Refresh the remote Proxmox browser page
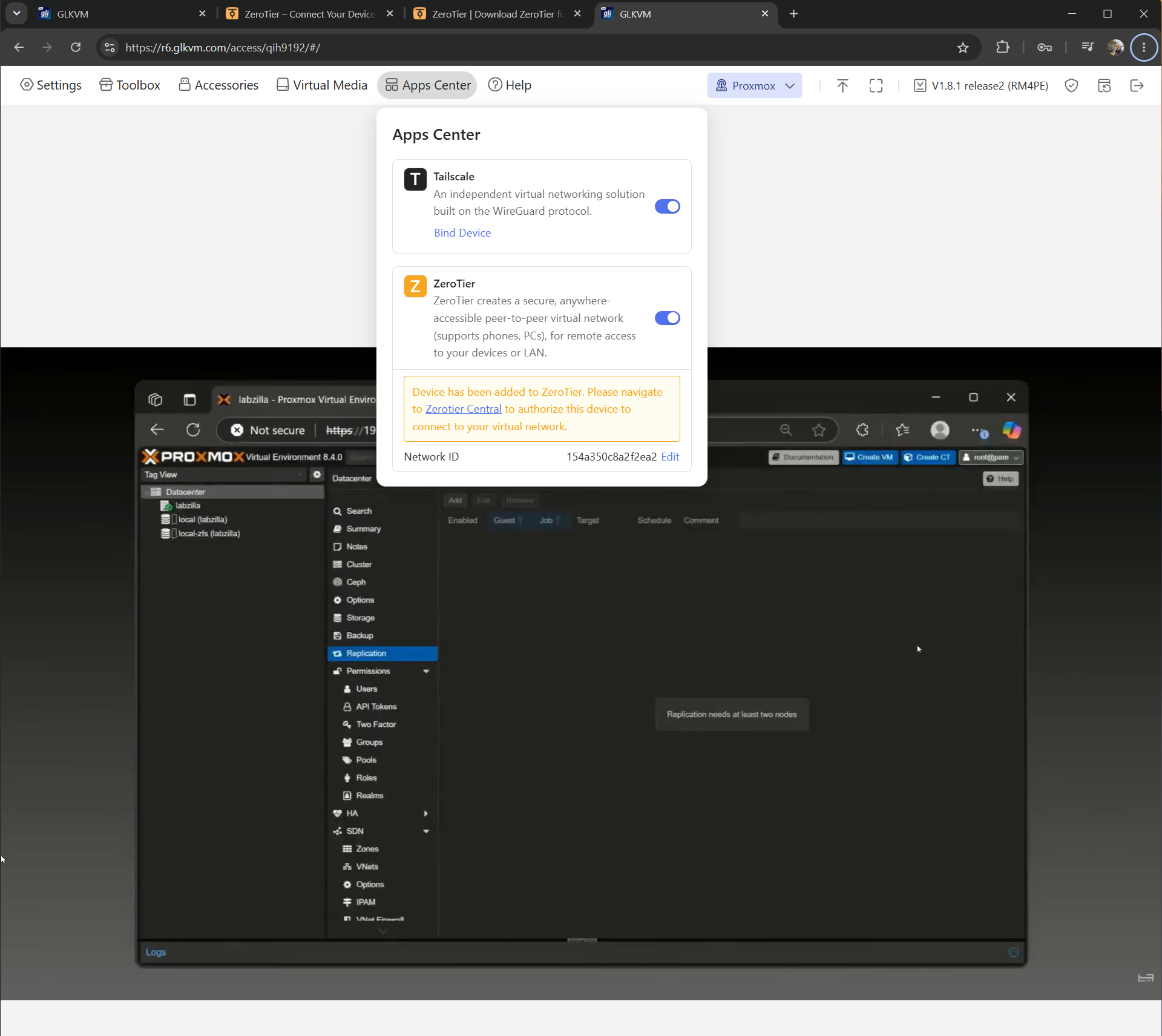This screenshot has width=1162, height=1036. pyautogui.click(x=193, y=430)
